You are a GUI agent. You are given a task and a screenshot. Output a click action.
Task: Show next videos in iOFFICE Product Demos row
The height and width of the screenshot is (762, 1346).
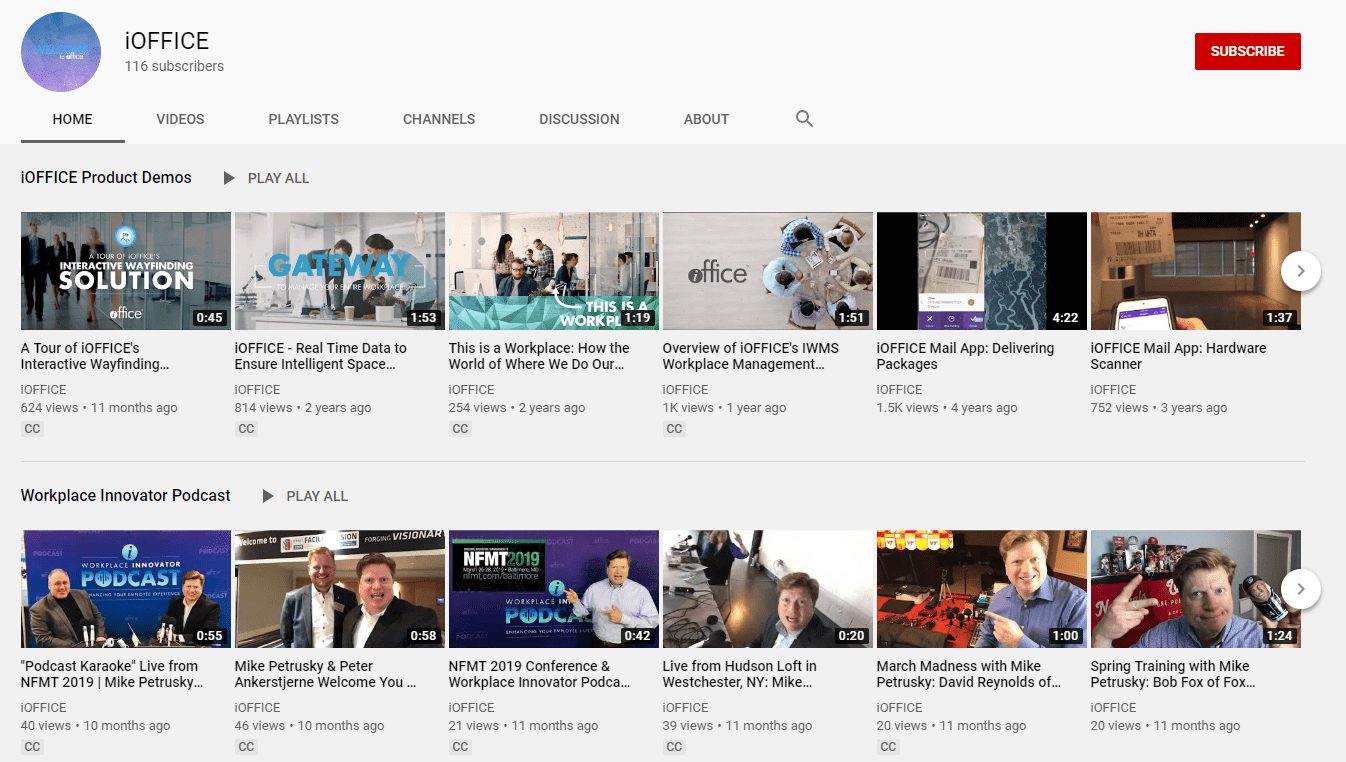pyautogui.click(x=1300, y=270)
